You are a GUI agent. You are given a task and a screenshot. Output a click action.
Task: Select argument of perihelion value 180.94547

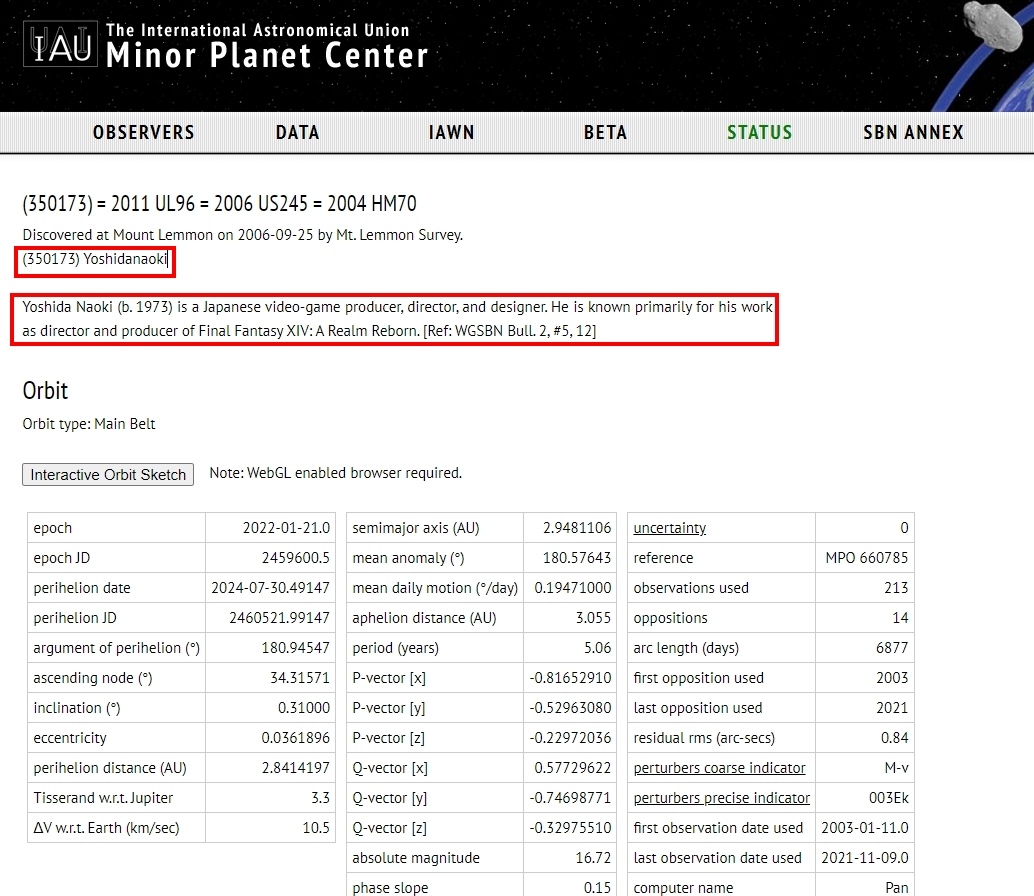point(295,648)
